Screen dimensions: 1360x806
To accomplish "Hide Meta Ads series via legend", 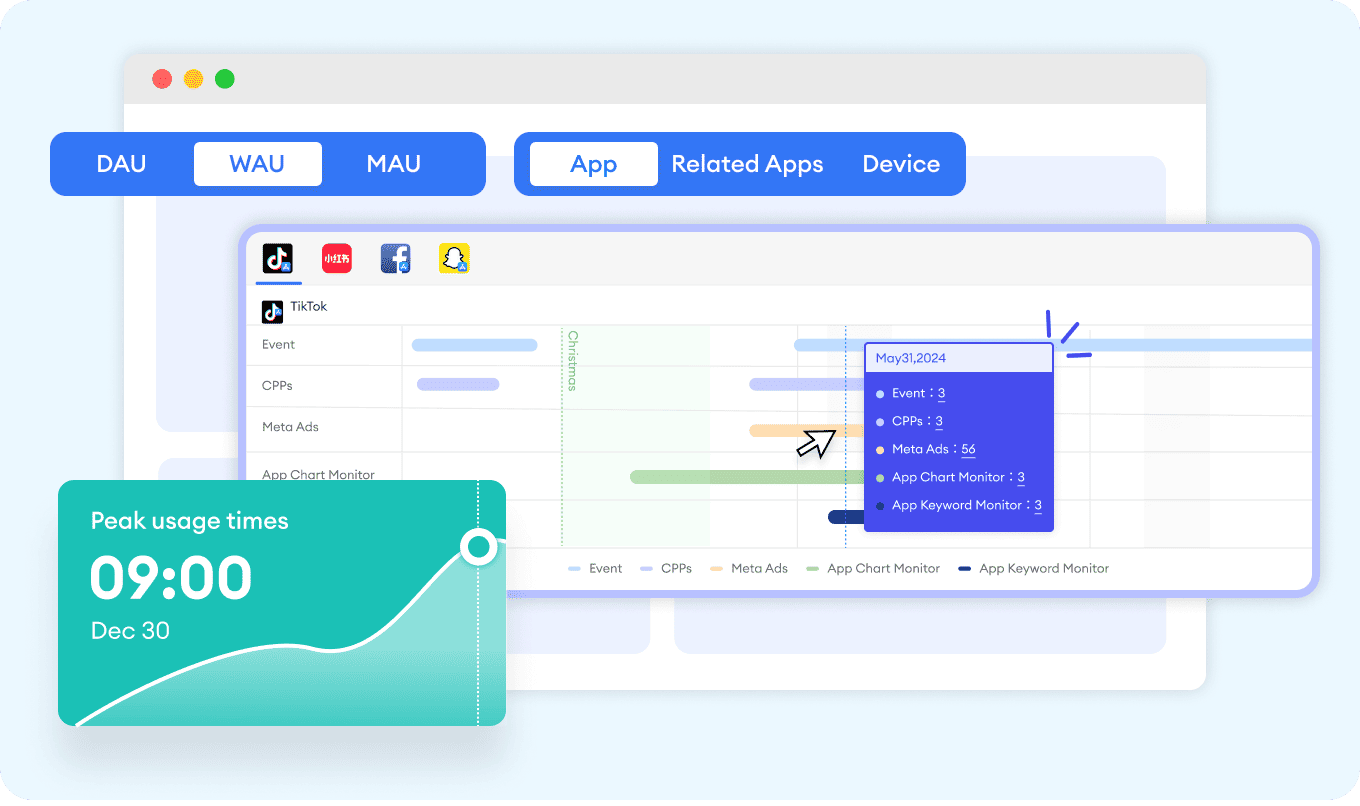I will (x=750, y=568).
